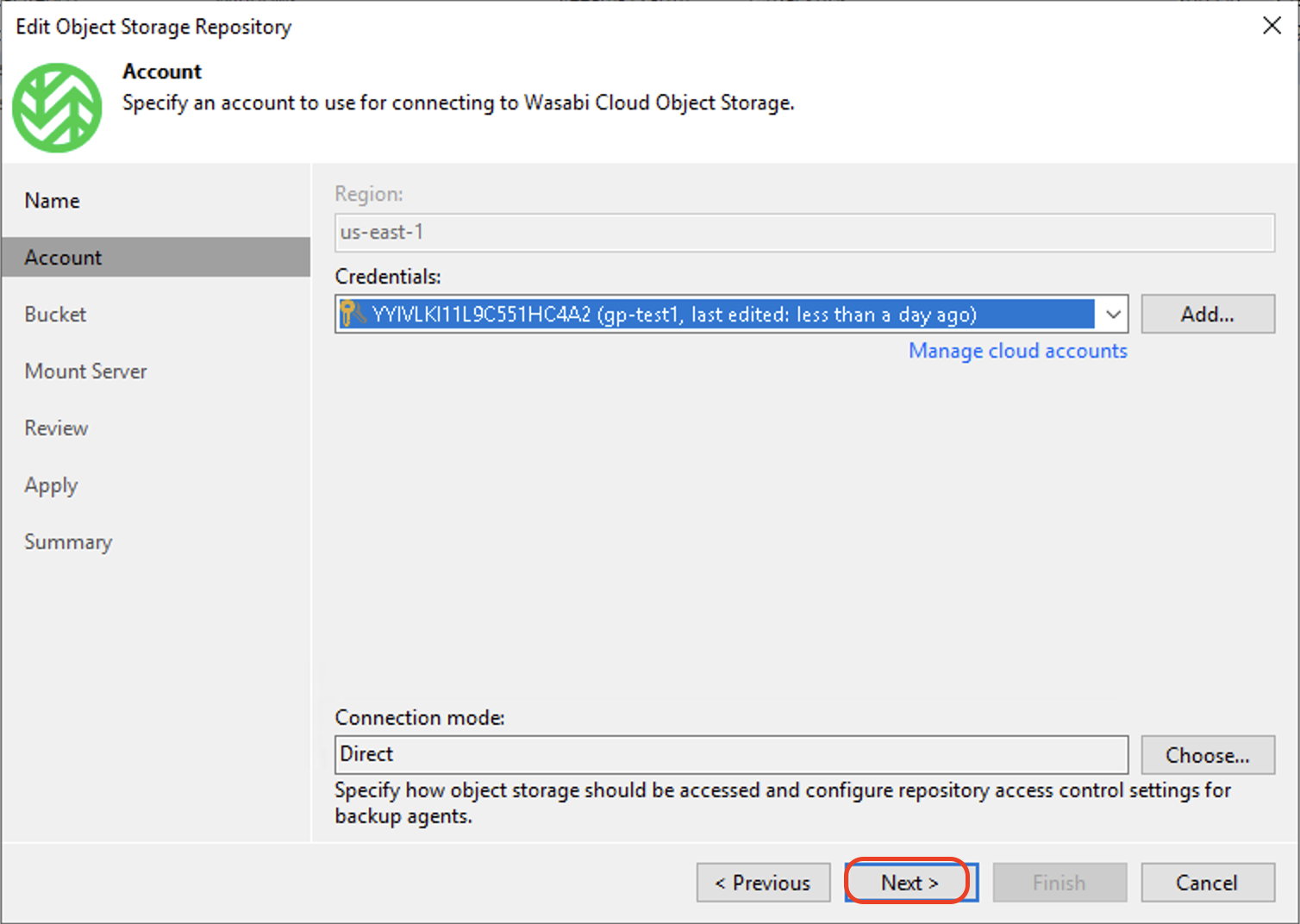Click the Connection mode: label

click(x=420, y=717)
